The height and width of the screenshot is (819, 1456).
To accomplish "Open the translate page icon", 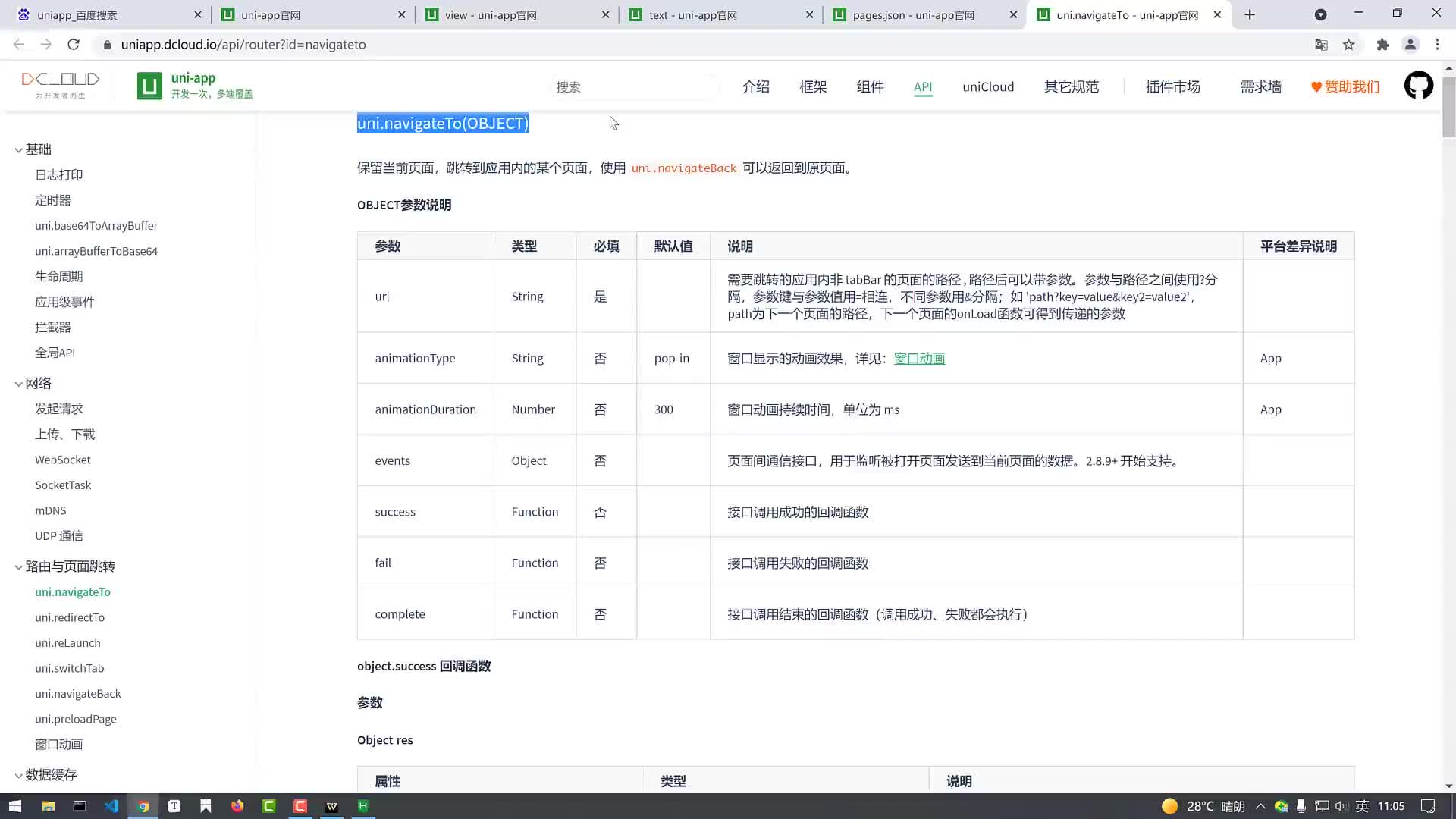I will tap(1321, 45).
